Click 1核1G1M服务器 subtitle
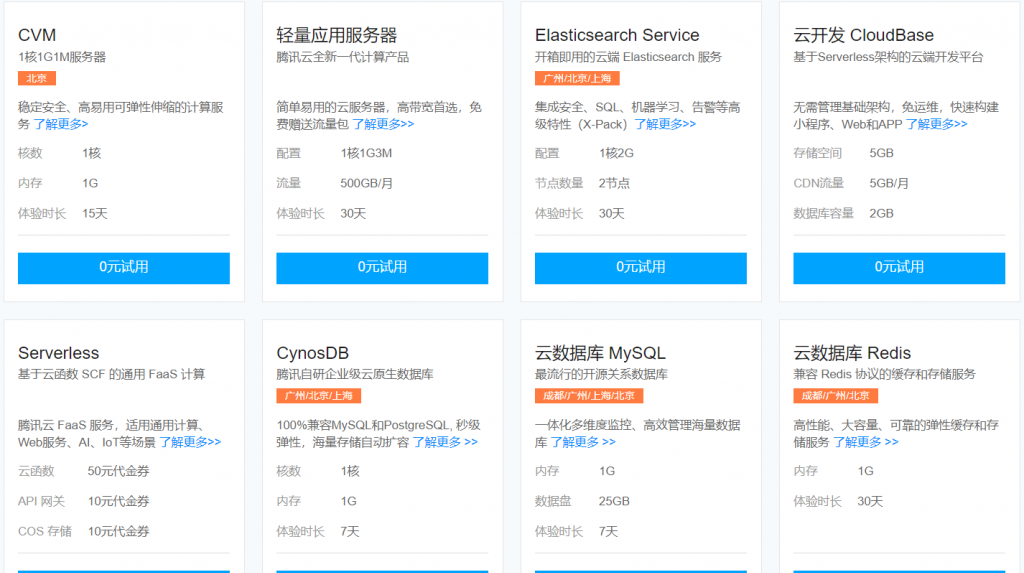The width and height of the screenshot is (1024, 573). pos(62,57)
